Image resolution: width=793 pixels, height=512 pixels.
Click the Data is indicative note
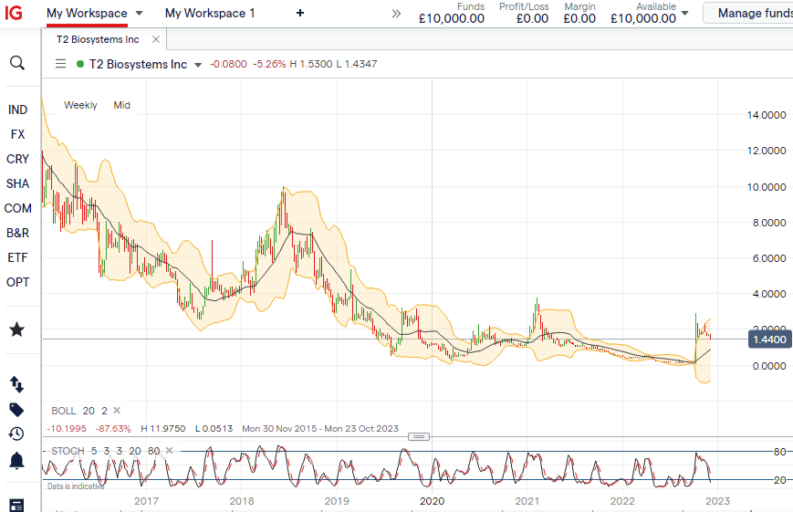[75, 486]
